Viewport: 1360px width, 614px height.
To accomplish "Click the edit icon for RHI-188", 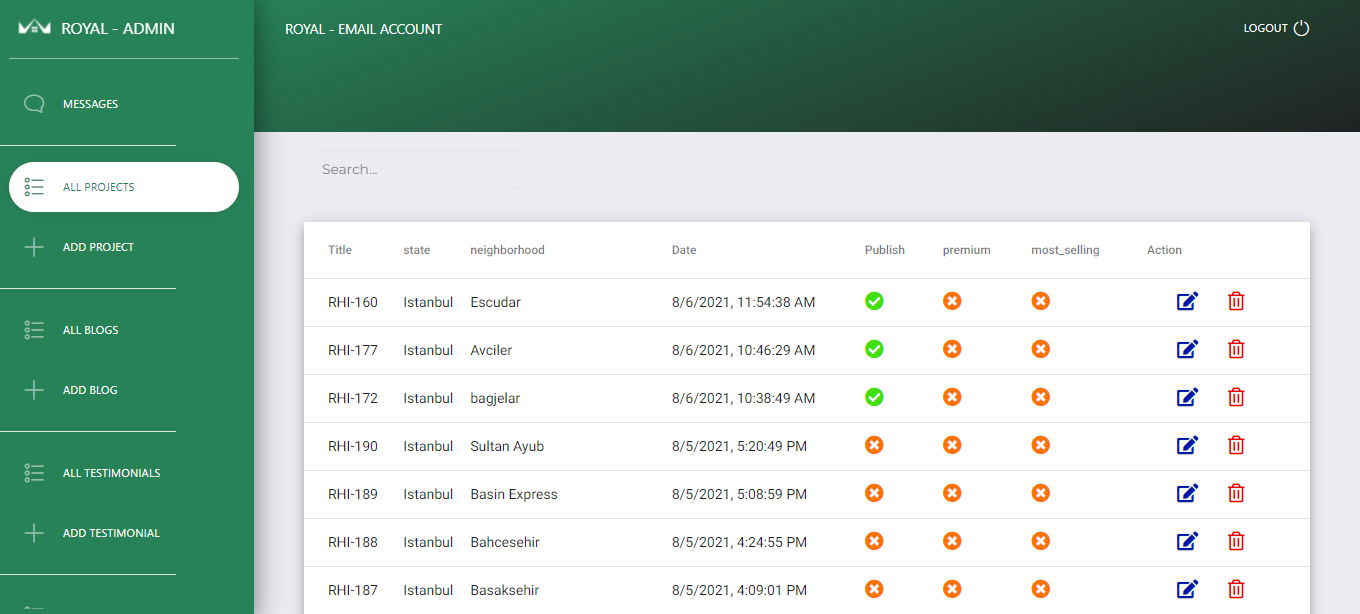I will click(x=1187, y=541).
